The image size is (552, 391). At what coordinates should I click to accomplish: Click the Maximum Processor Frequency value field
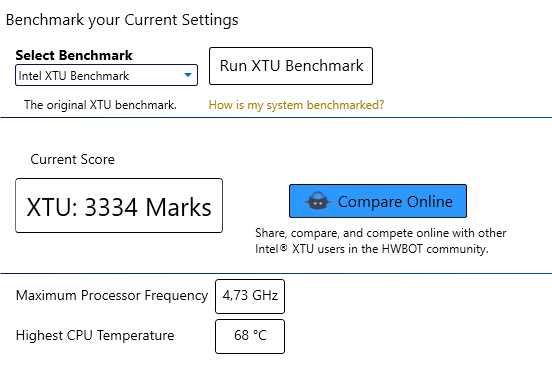[250, 296]
